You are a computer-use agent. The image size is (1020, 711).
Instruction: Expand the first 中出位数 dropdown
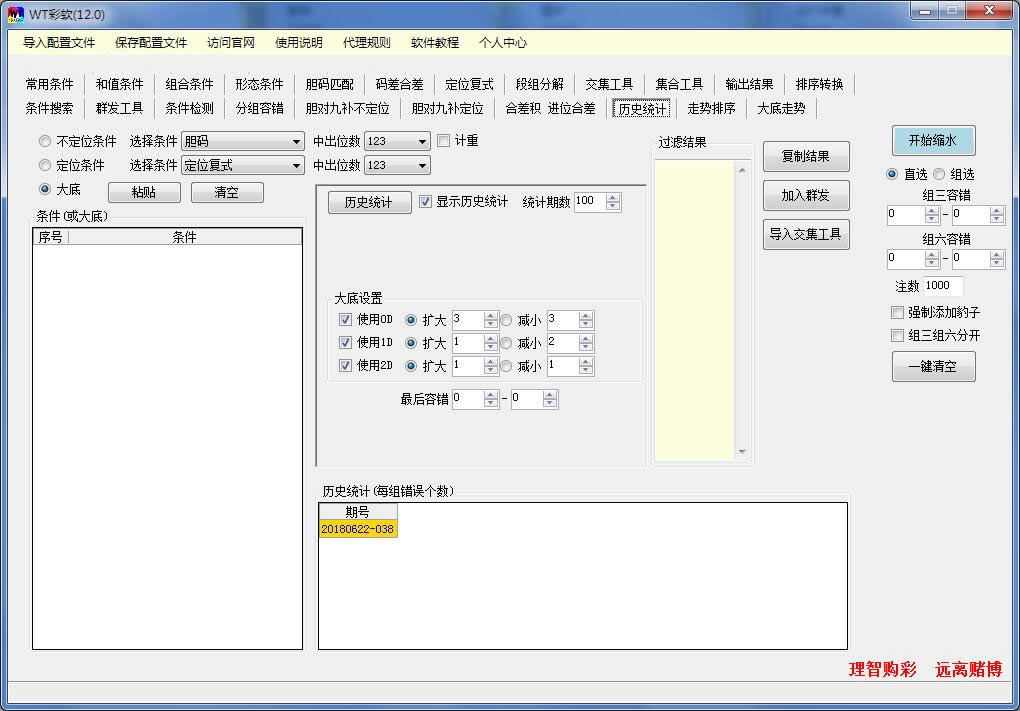[422, 140]
